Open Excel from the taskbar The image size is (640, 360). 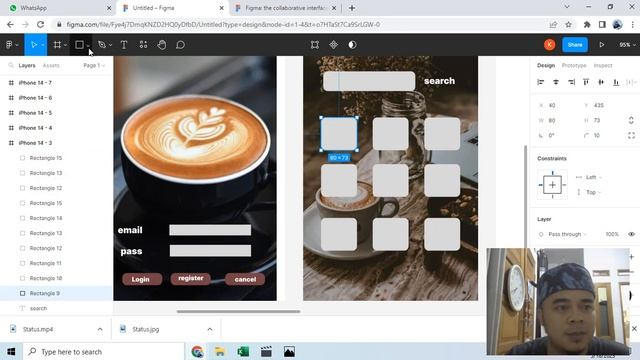point(243,351)
